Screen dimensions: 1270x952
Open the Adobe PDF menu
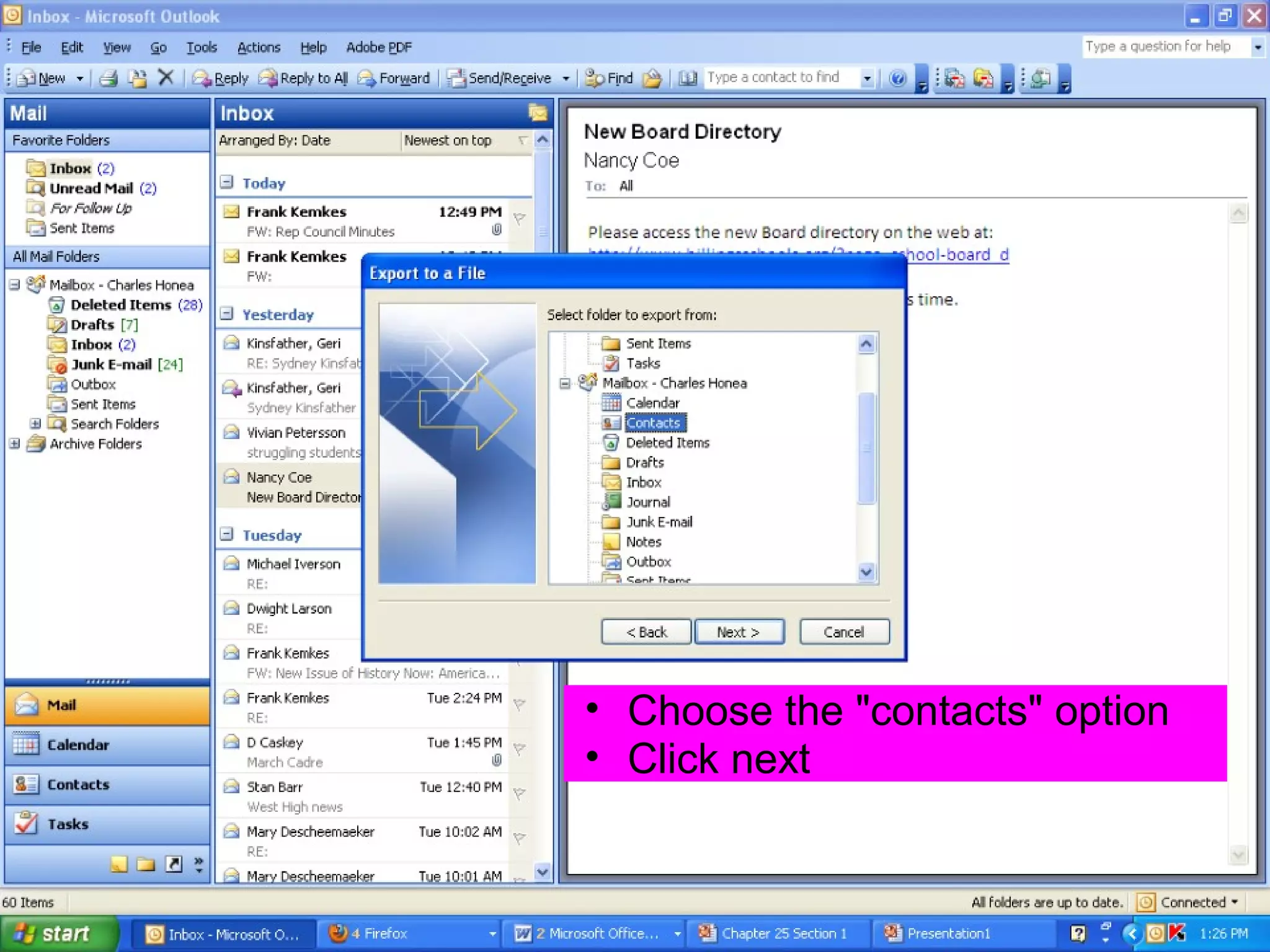(x=379, y=47)
